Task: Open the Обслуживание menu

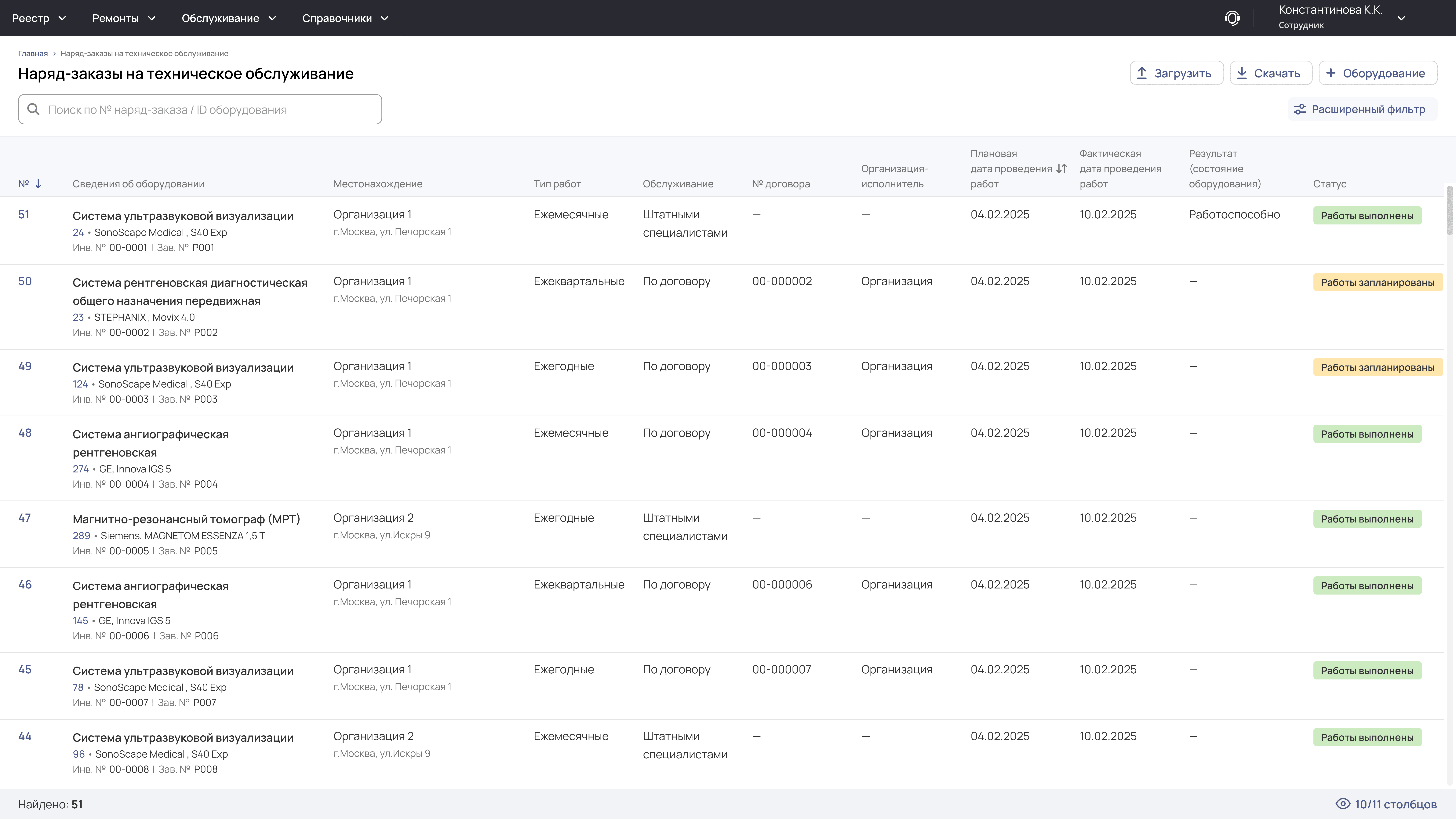Action: (228, 18)
